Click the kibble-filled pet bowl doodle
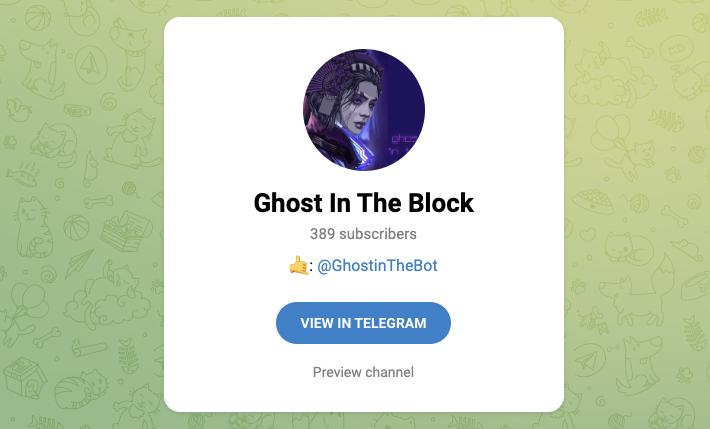The height and width of the screenshot is (429, 710). (x=592, y=202)
